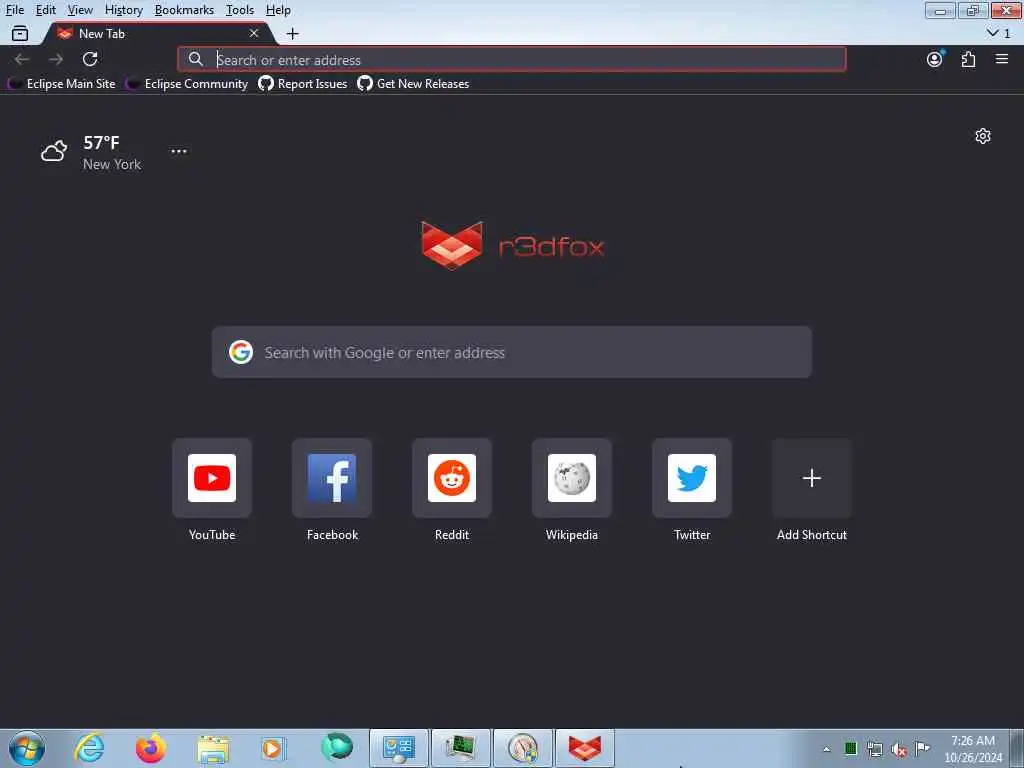Open the Tools menu
This screenshot has width=1024, height=768.
(240, 10)
